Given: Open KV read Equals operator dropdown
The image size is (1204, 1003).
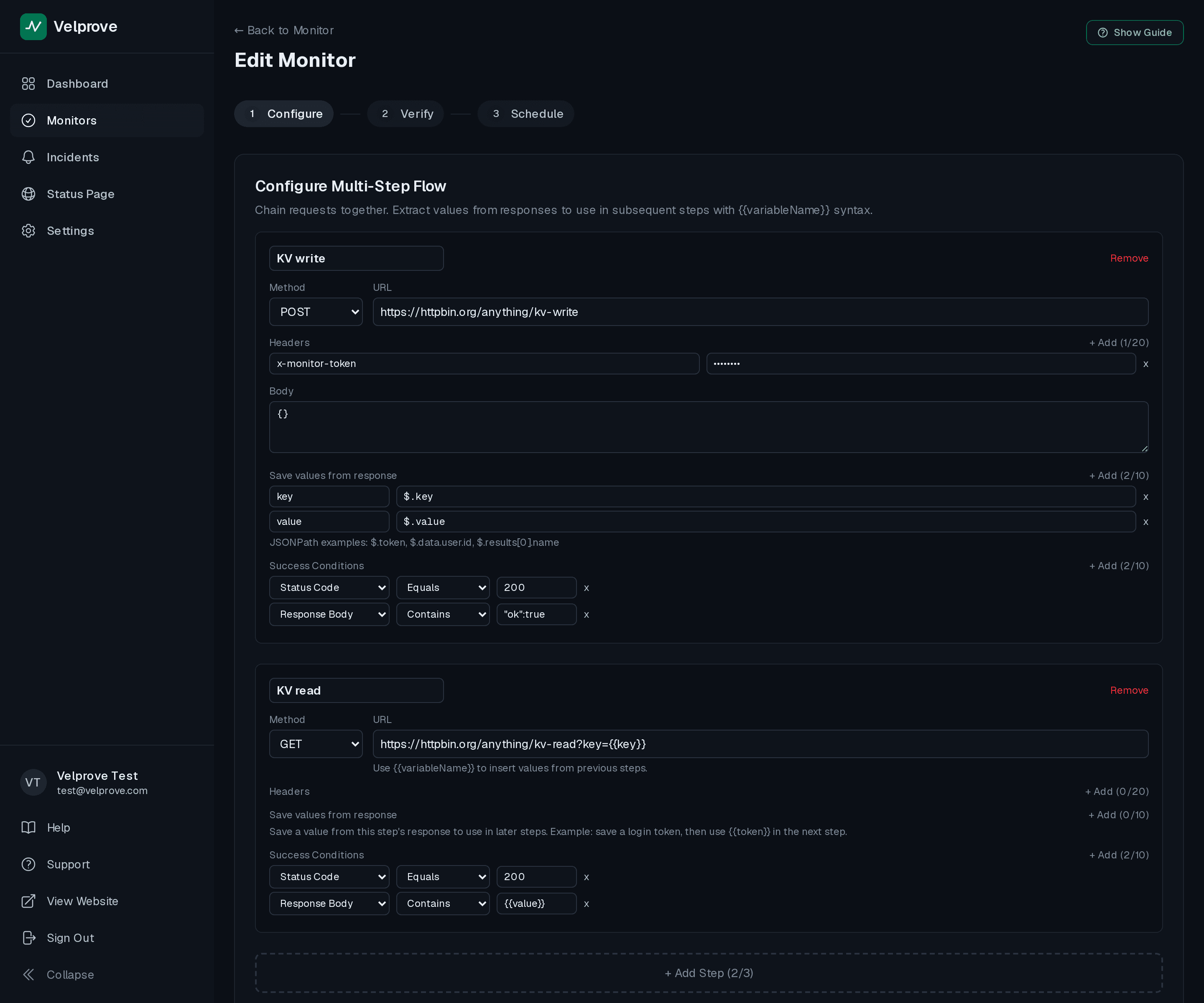Looking at the screenshot, I should [443, 876].
